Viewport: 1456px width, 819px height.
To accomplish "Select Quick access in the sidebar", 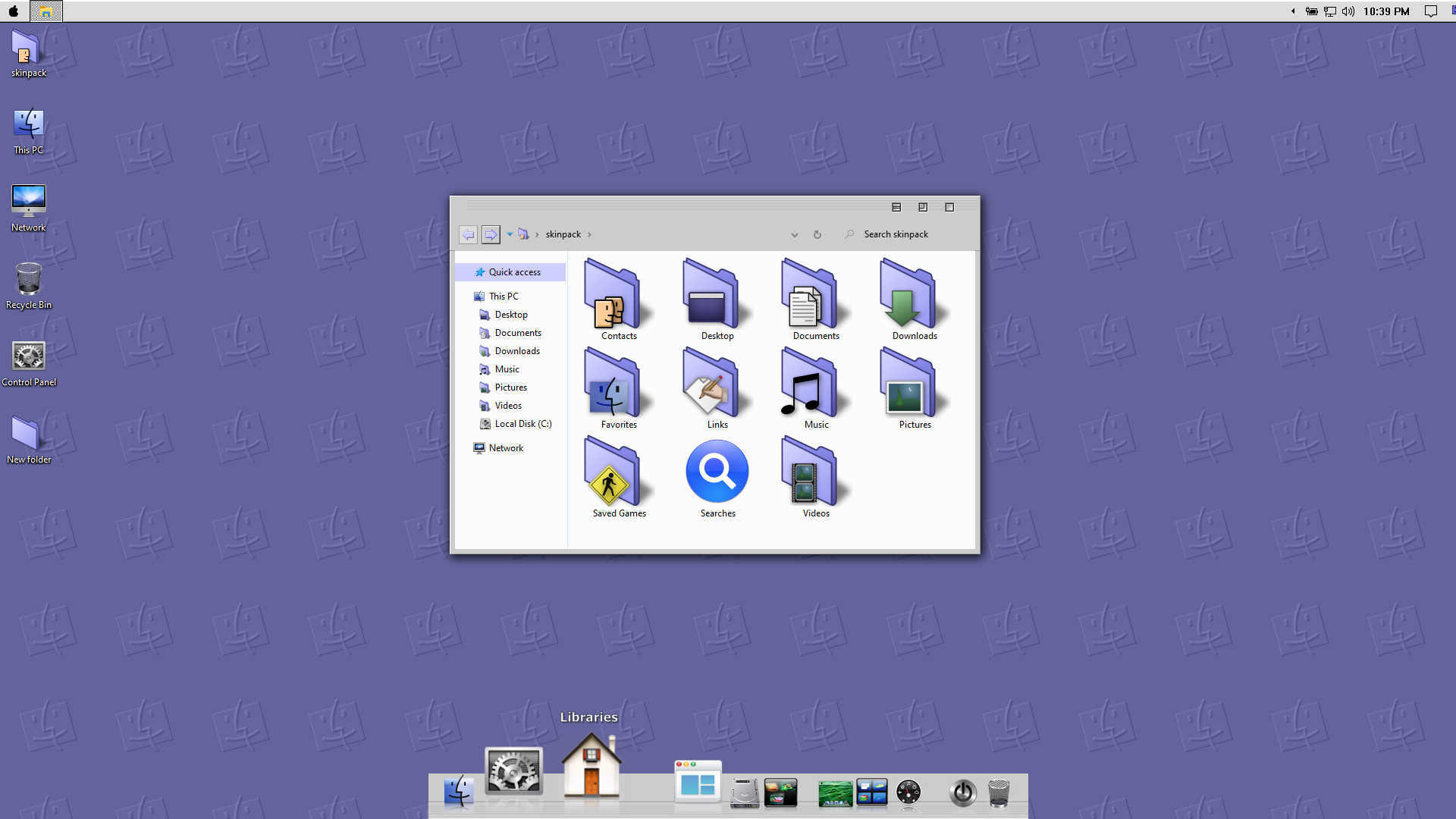I will click(x=514, y=272).
